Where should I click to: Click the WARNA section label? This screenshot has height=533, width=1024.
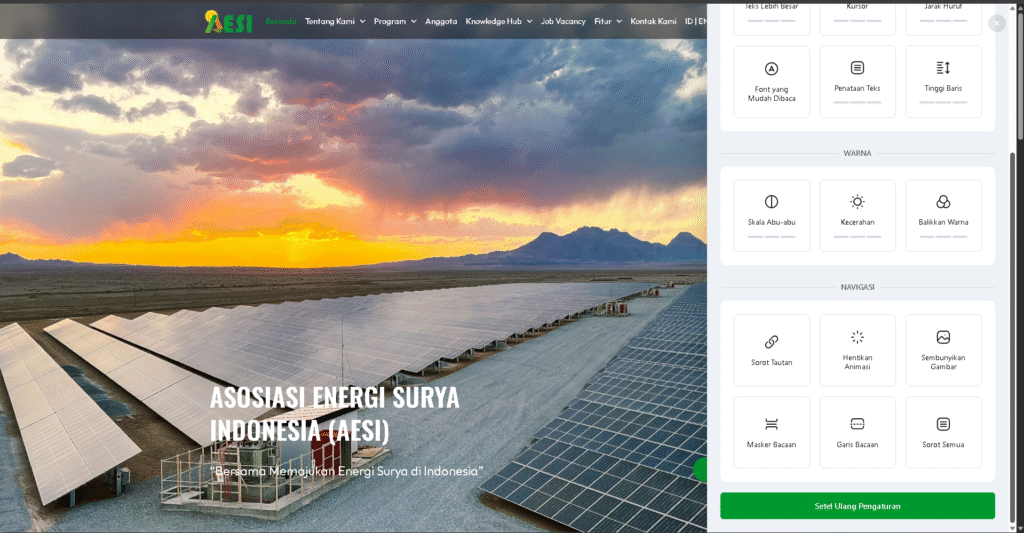tap(857, 153)
